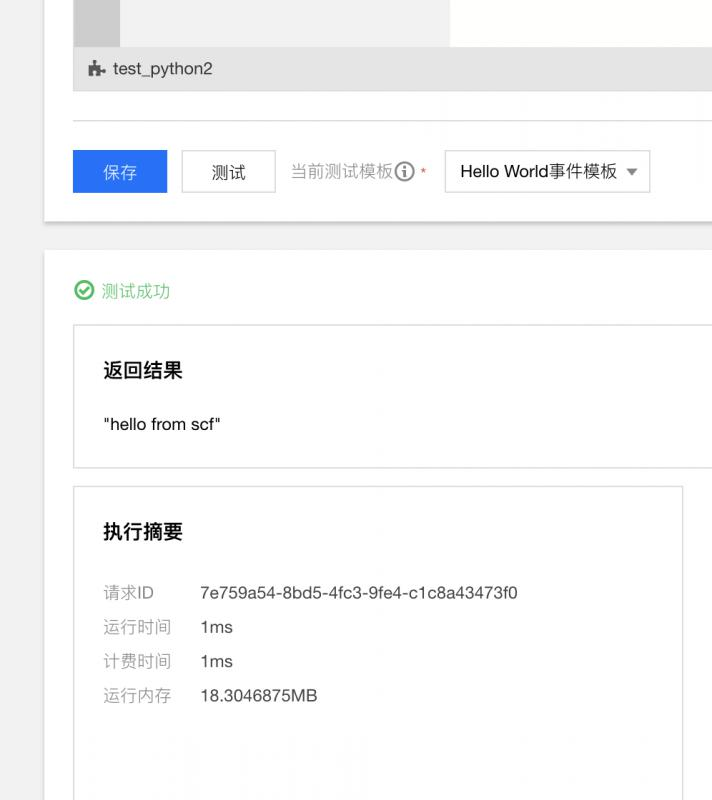Click the 返回结果 heading
This screenshot has width=712, height=800.
[x=143, y=370]
